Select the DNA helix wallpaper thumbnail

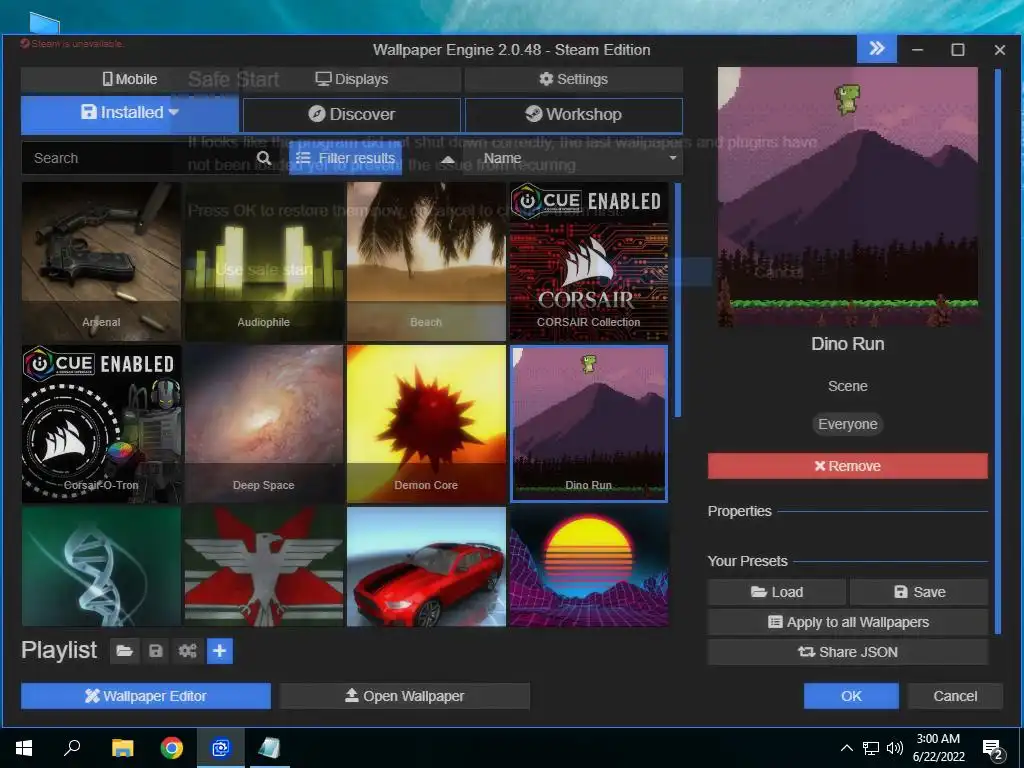[x=101, y=567]
